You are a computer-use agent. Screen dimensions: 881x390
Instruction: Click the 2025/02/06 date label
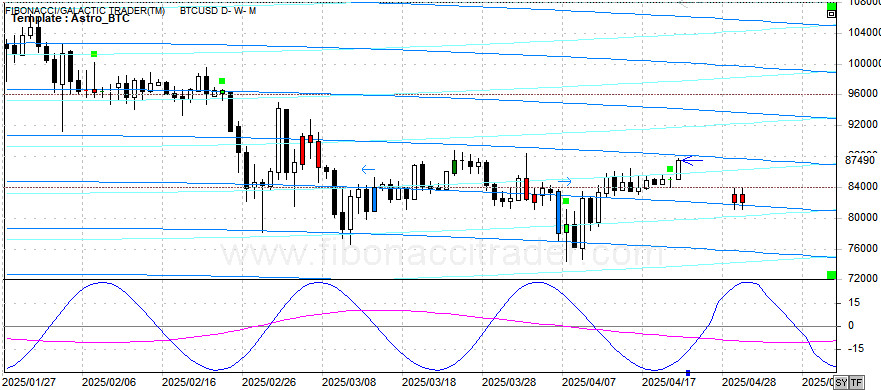(x=109, y=382)
